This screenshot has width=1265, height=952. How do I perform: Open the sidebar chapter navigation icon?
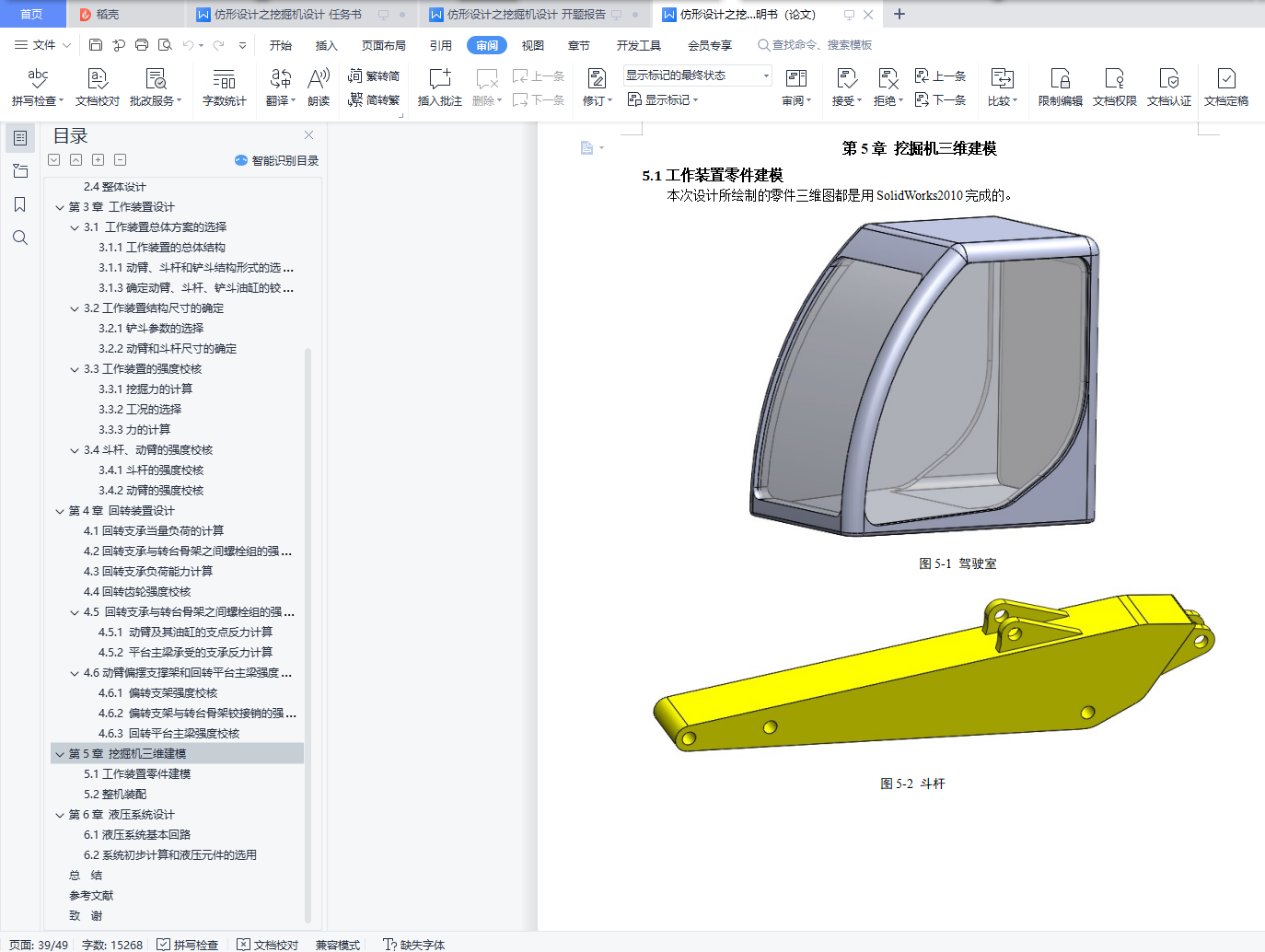tap(19, 171)
